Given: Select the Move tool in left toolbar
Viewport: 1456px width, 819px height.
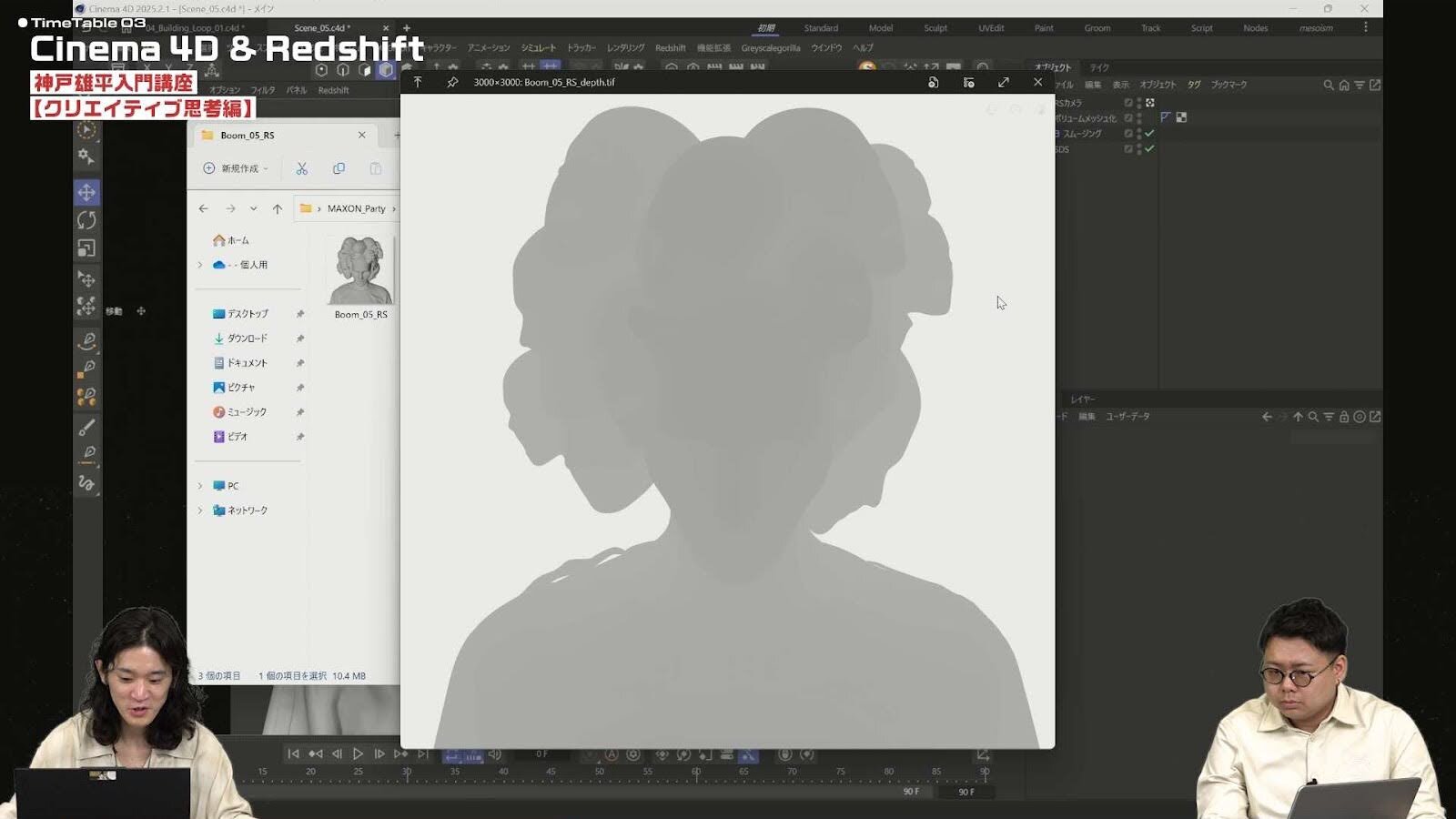Looking at the screenshot, I should coord(86,192).
